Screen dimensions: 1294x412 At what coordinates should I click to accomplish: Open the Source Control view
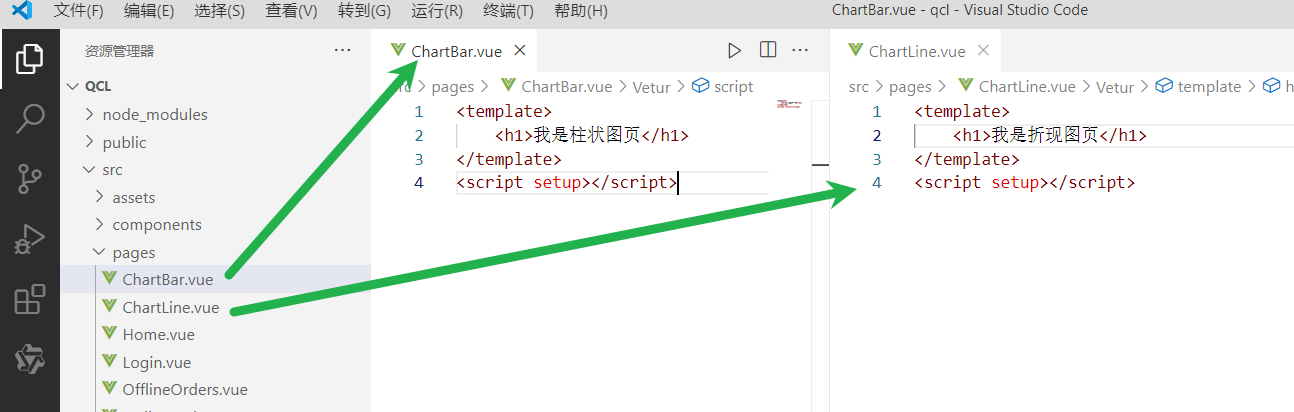(x=30, y=179)
